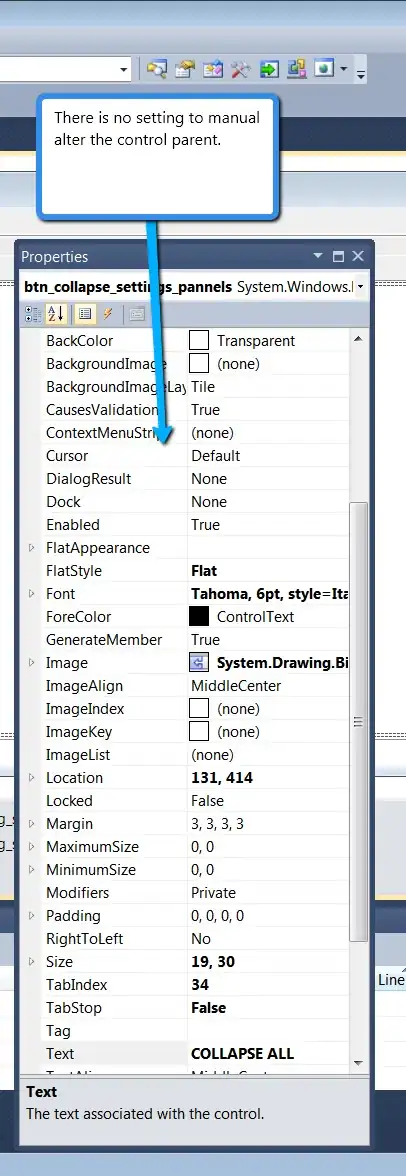
Task: Expand the Font property
Action: point(32,593)
